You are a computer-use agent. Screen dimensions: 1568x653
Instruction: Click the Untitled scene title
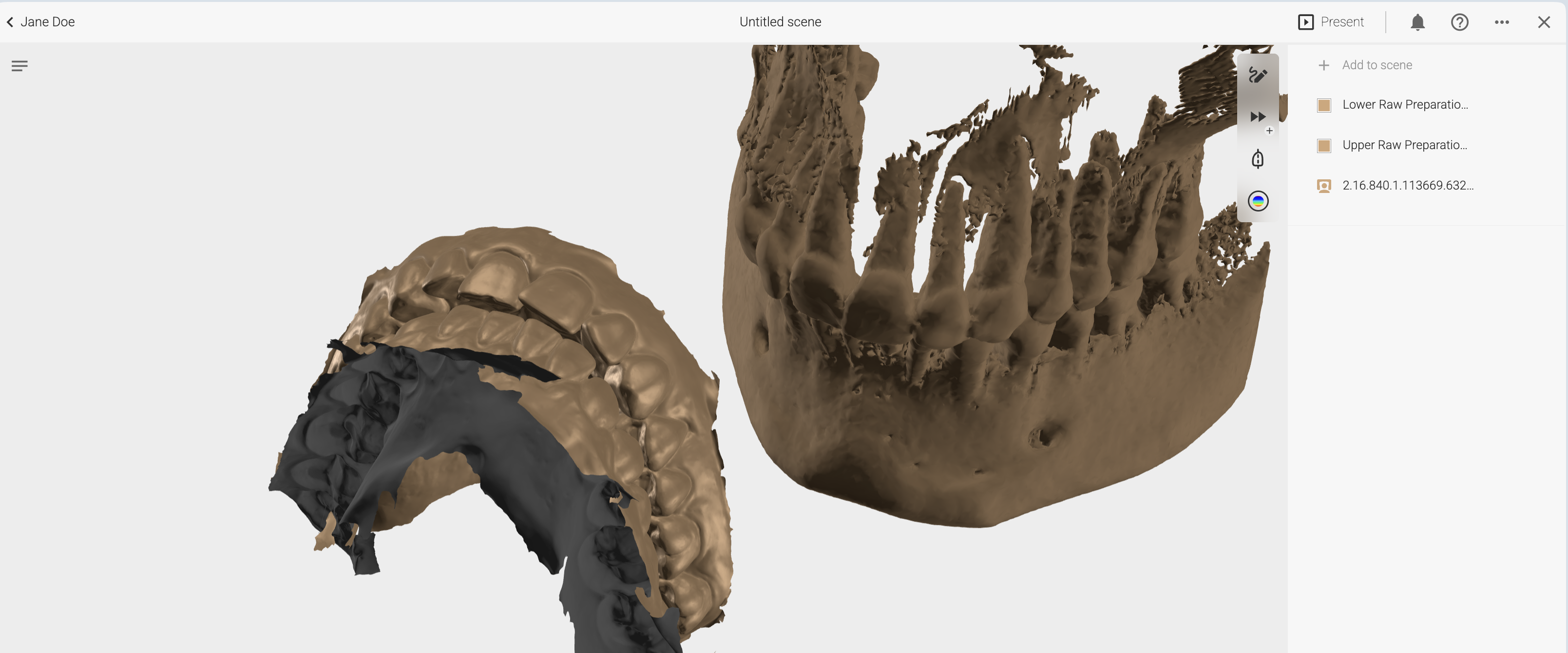click(780, 22)
